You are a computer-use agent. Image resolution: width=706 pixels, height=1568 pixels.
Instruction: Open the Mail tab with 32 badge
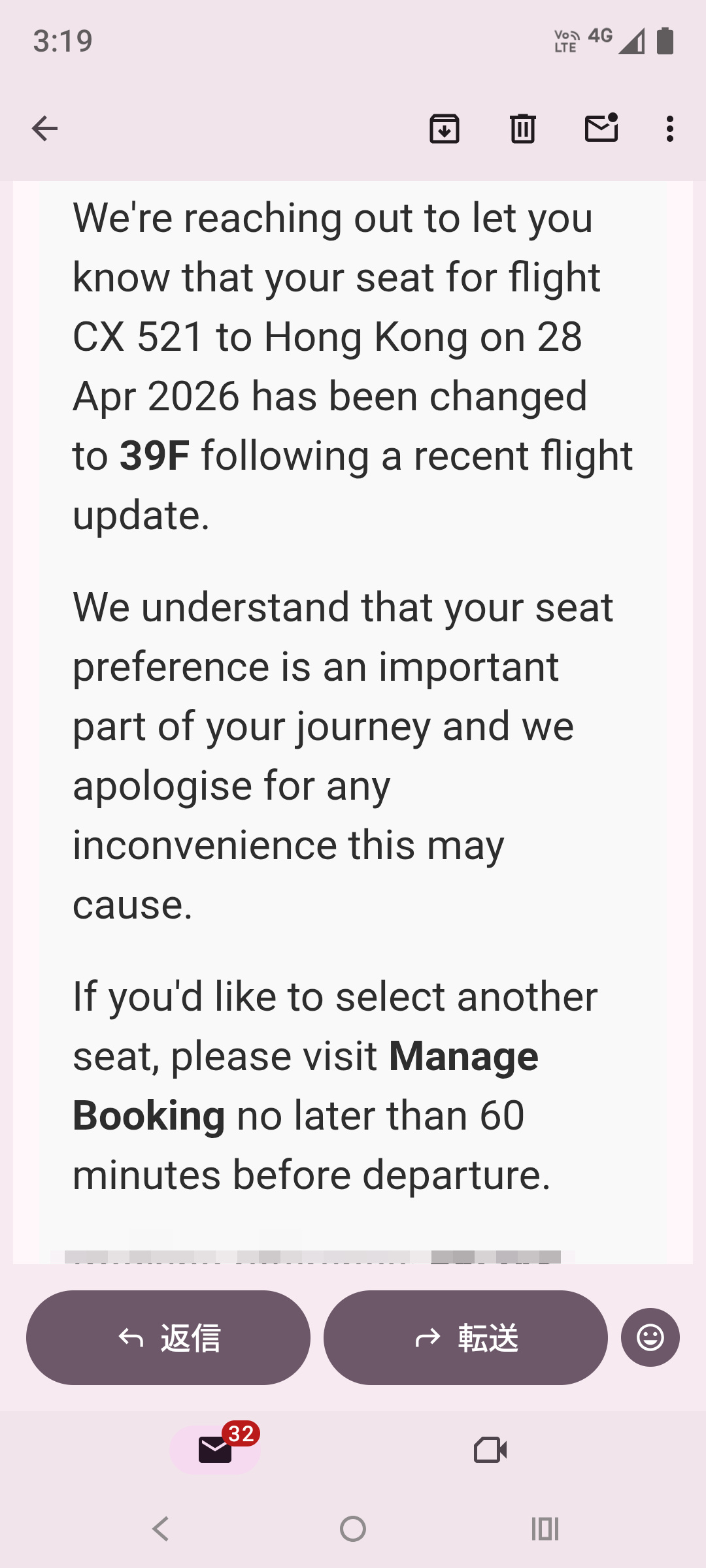coord(216,1450)
